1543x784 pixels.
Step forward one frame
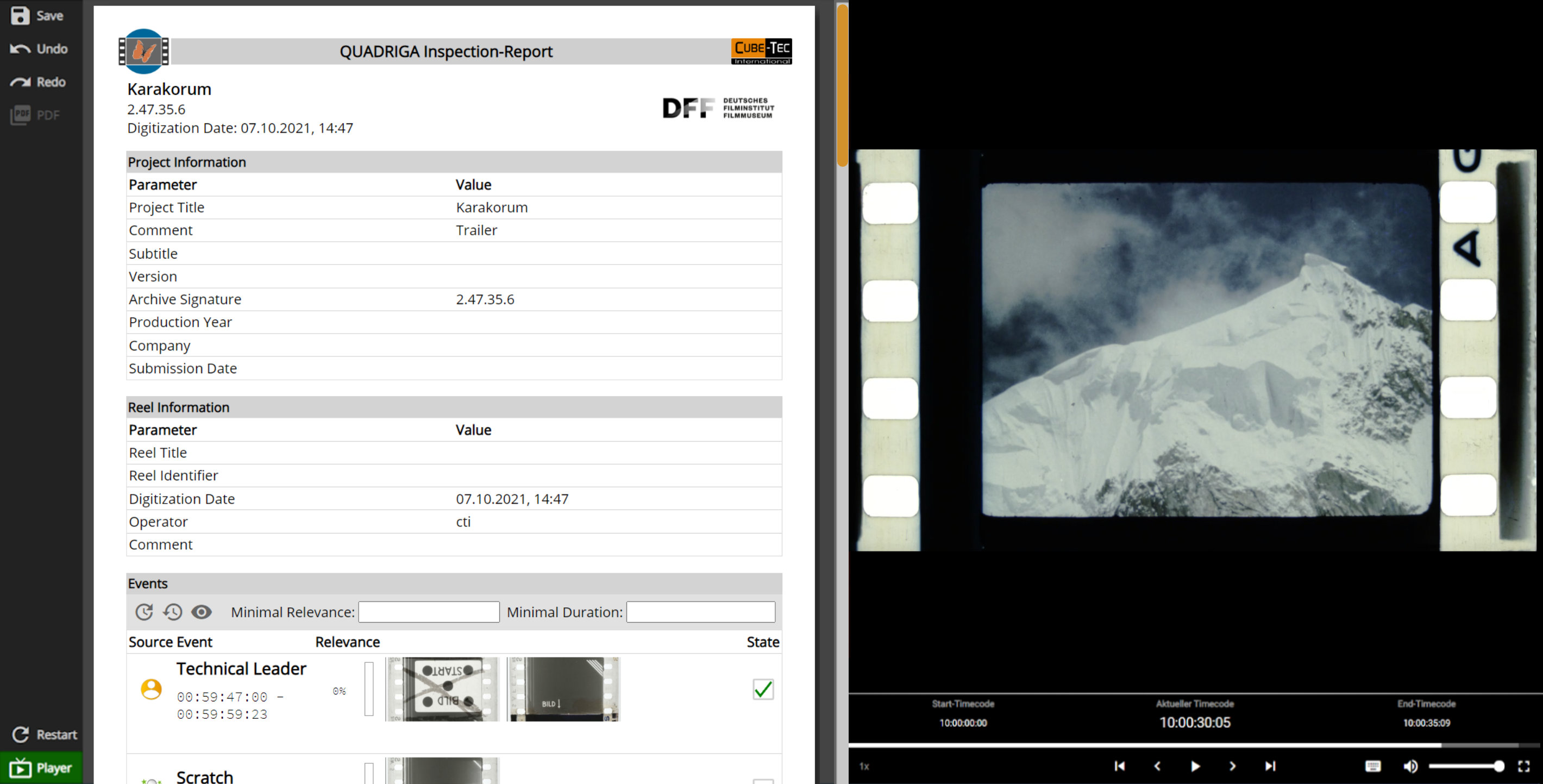pyautogui.click(x=1232, y=766)
